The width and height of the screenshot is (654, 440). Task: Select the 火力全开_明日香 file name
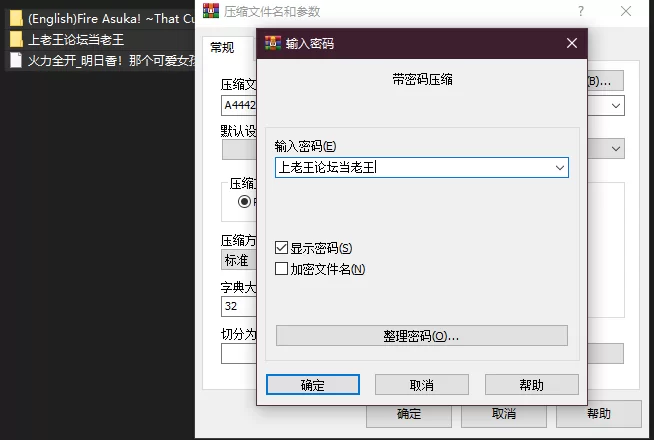coord(111,60)
